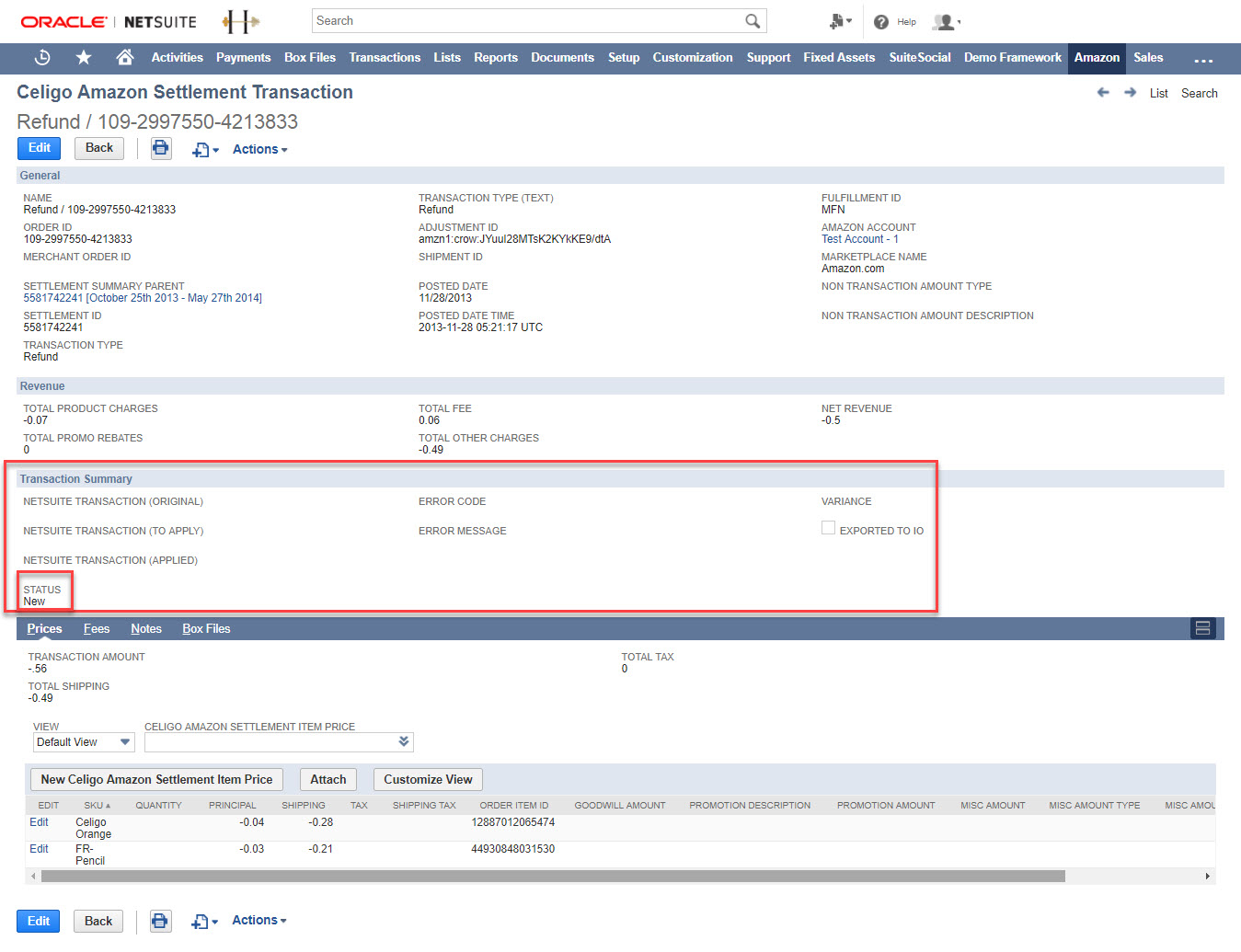Open the Test Account - 1 link
The height and width of the screenshot is (952, 1241).
pyautogui.click(x=860, y=239)
